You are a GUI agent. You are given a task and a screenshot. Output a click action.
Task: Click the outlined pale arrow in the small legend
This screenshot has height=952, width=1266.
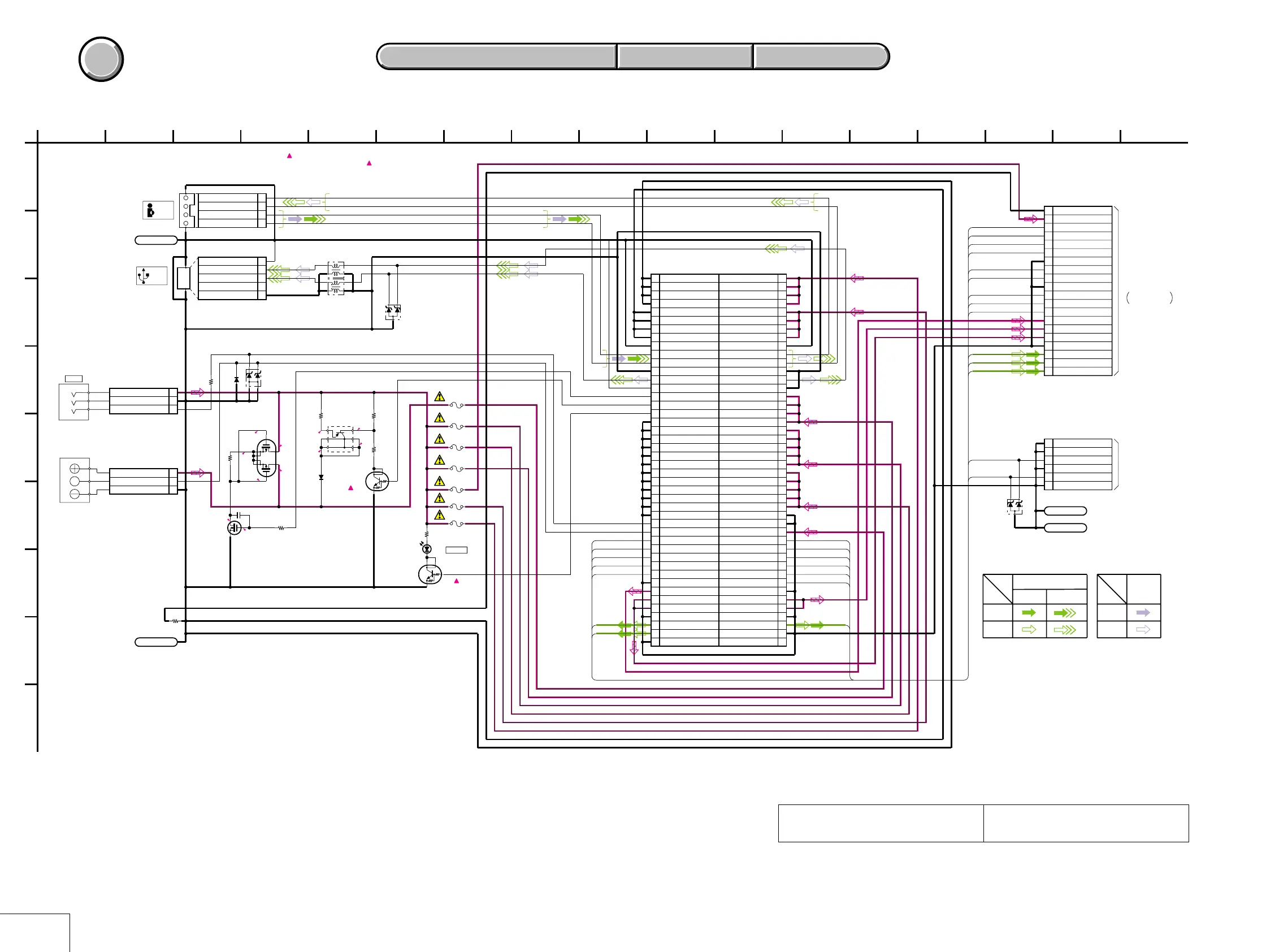[1143, 630]
